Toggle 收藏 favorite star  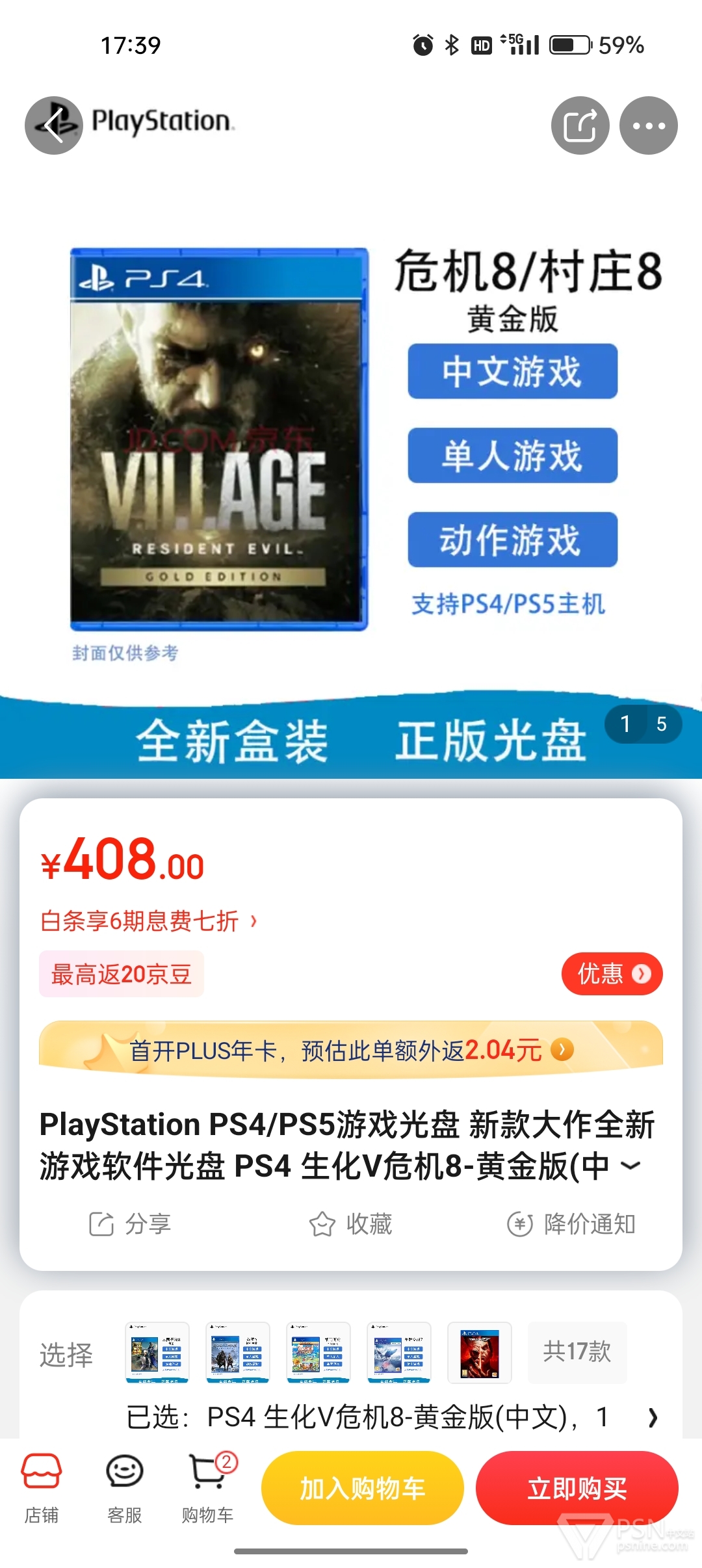(350, 1224)
